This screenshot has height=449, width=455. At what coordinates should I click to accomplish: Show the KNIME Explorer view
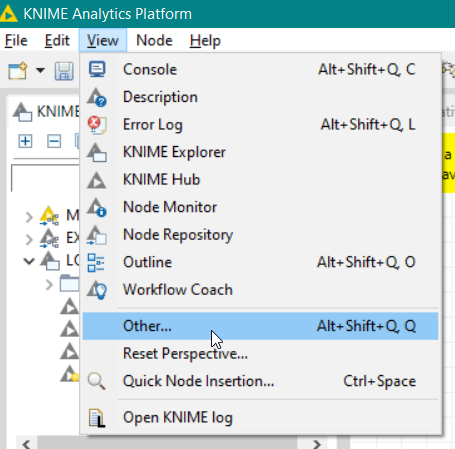click(x=260, y=152)
